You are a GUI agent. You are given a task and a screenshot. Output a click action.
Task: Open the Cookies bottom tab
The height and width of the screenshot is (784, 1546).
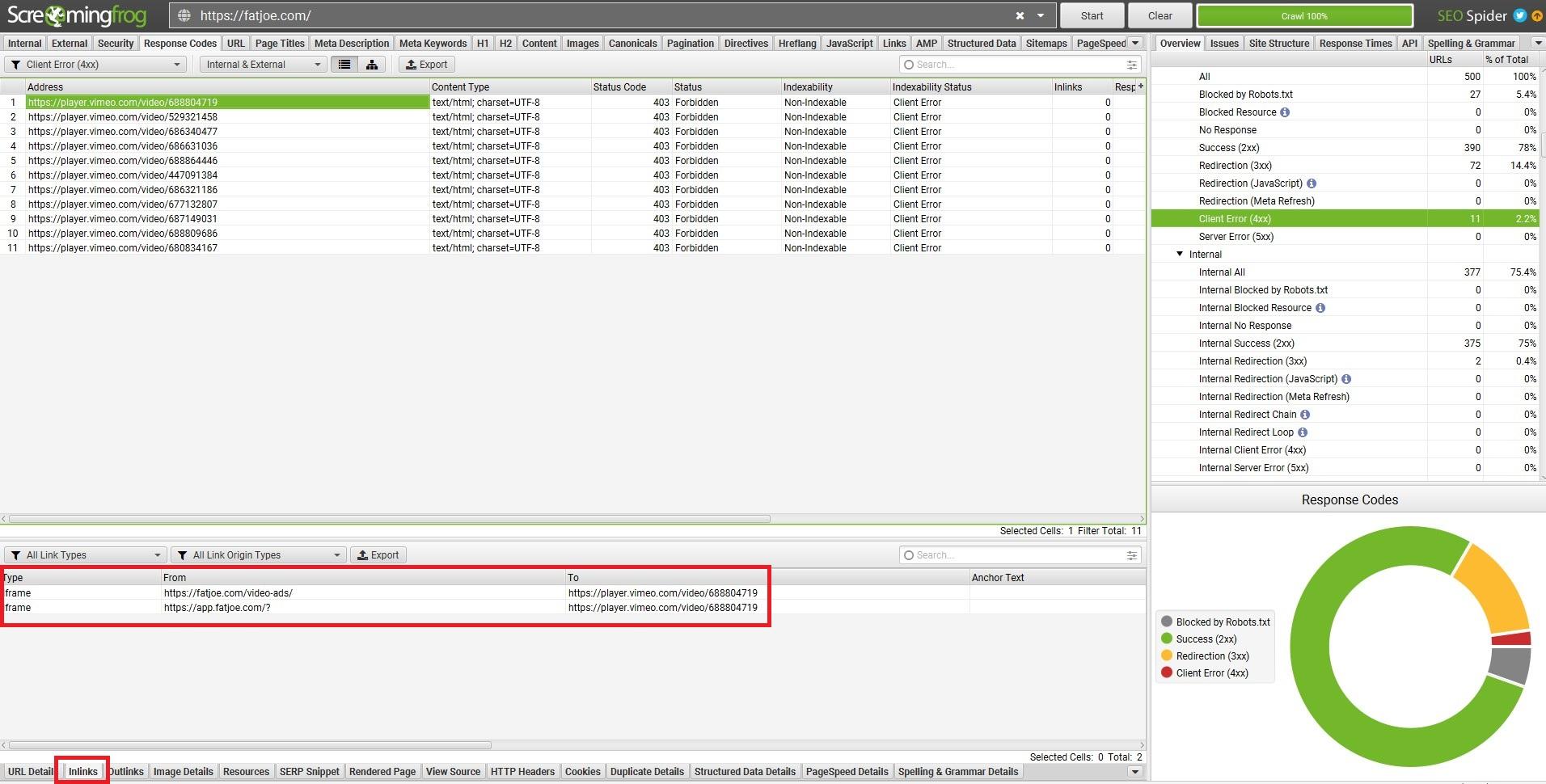click(582, 771)
